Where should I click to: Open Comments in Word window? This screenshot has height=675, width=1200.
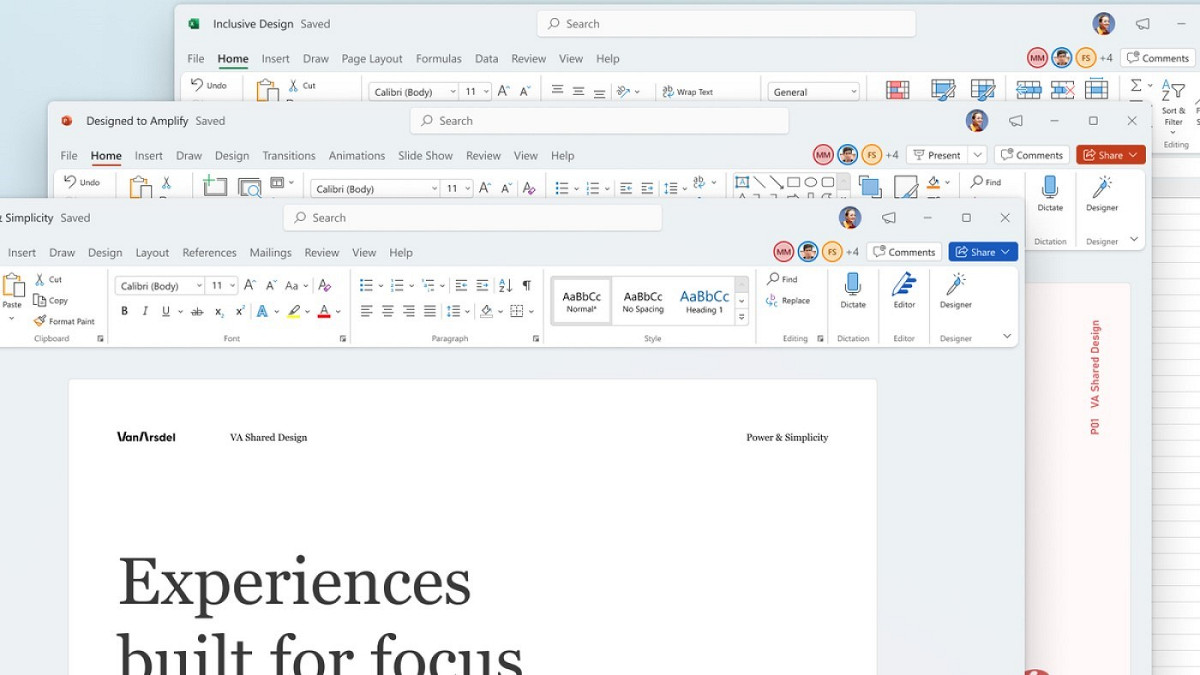(x=904, y=252)
